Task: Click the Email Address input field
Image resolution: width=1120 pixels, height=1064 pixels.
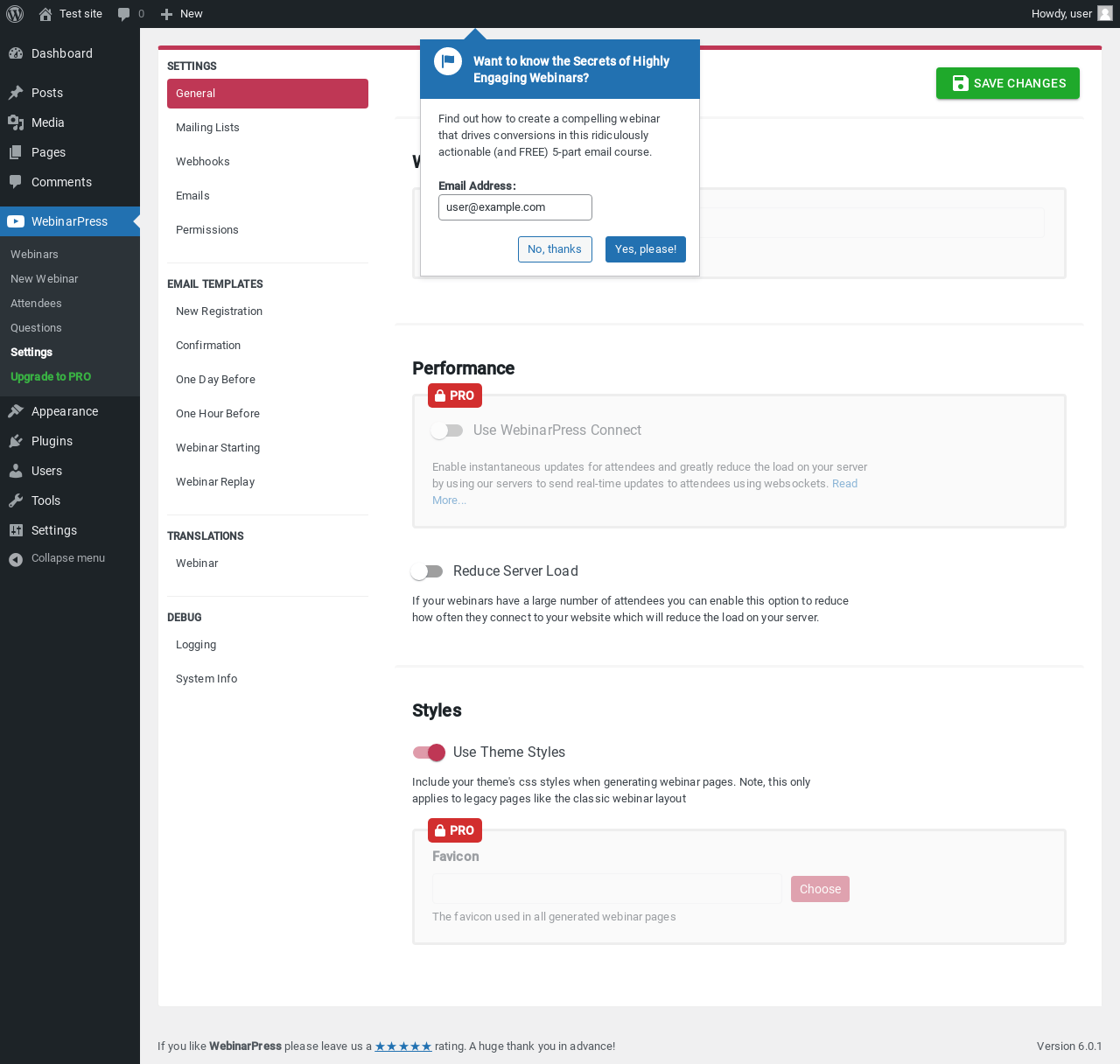Action: coord(515,207)
